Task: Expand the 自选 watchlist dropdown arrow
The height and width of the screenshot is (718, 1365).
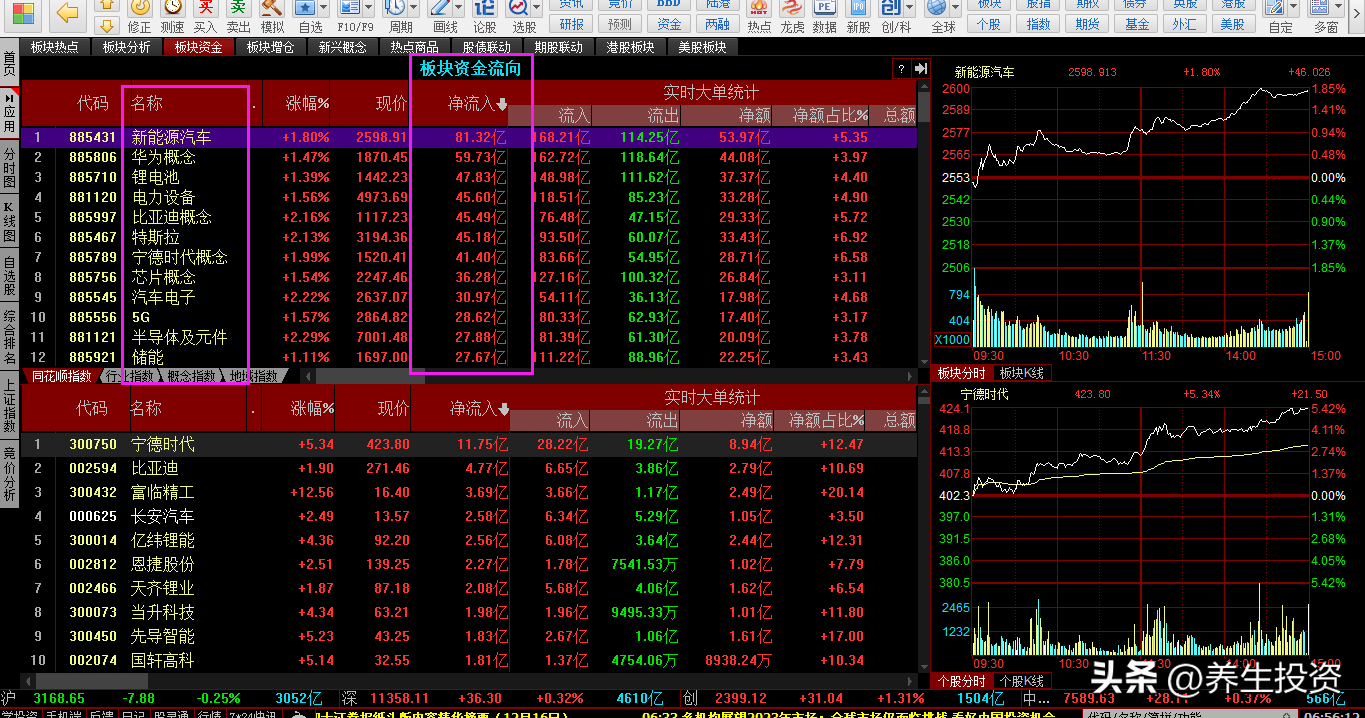Action: [x=325, y=9]
